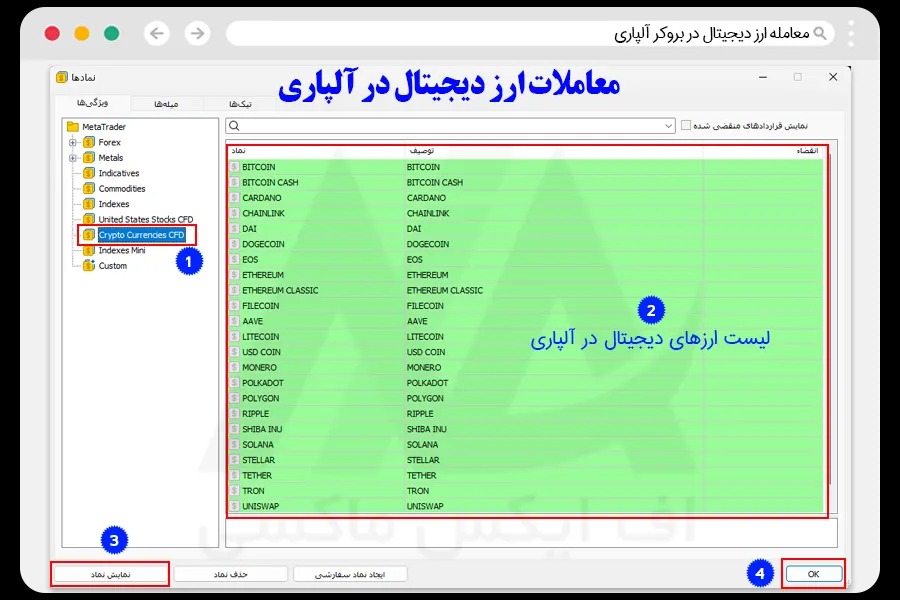Click the magnifier icon in symbol search box
The width and height of the screenshot is (900, 600).
(x=234, y=126)
